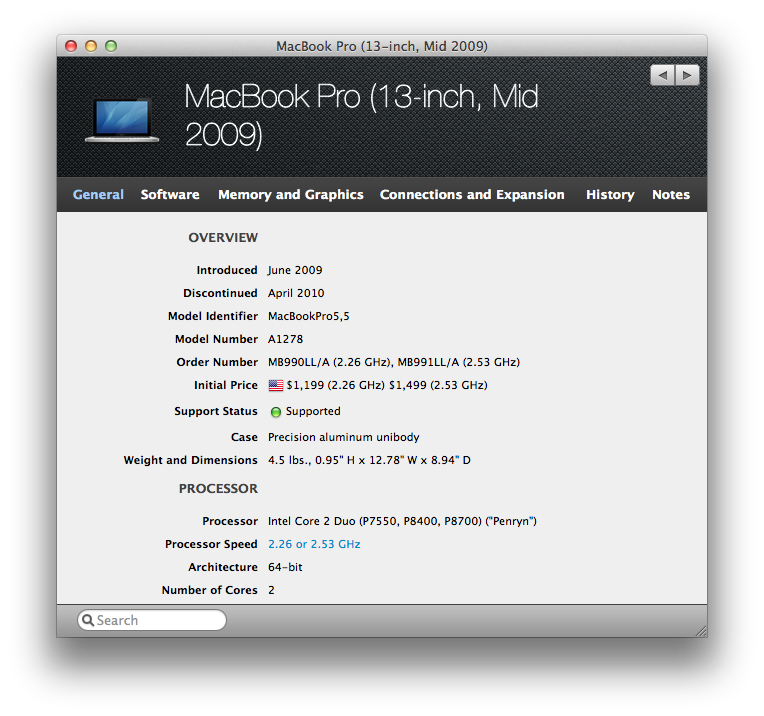Click the Introduced label
The width and height of the screenshot is (764, 716).
point(227,270)
